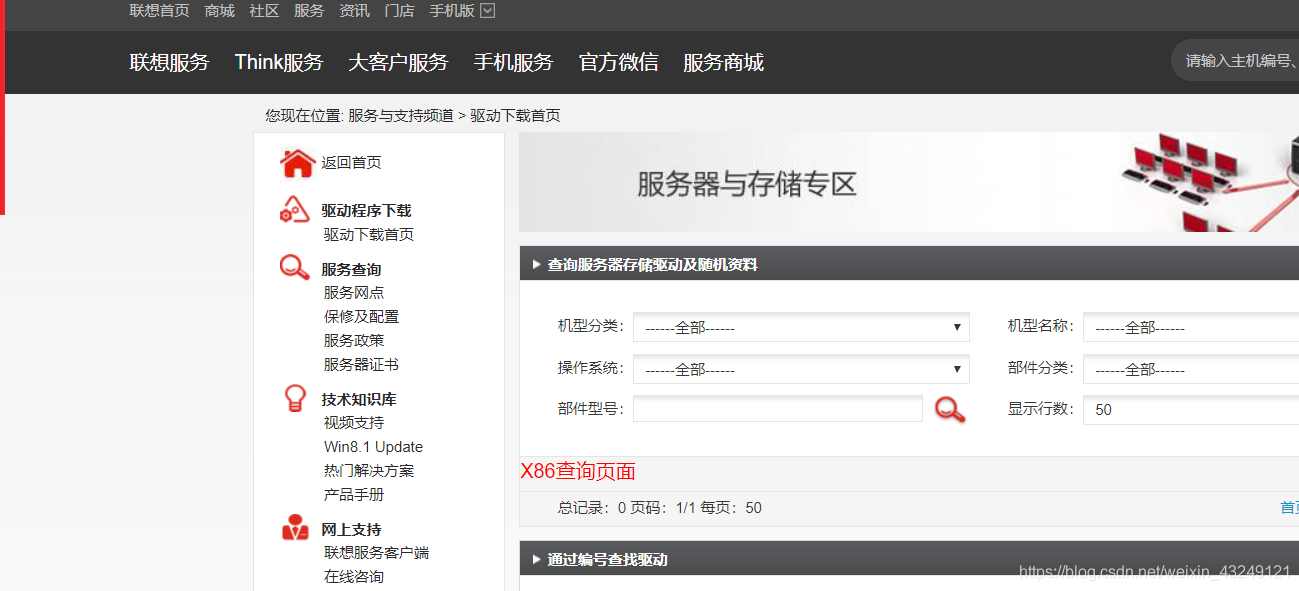Open the 操作系统 dropdown
Image resolution: width=1299 pixels, height=591 pixels.
coord(801,369)
